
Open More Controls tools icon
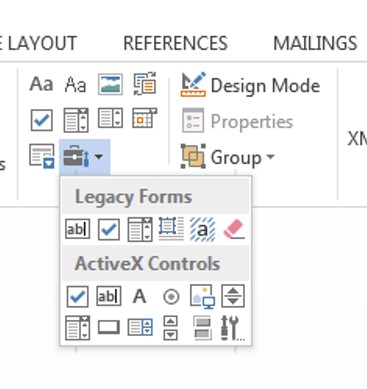pyautogui.click(x=233, y=328)
